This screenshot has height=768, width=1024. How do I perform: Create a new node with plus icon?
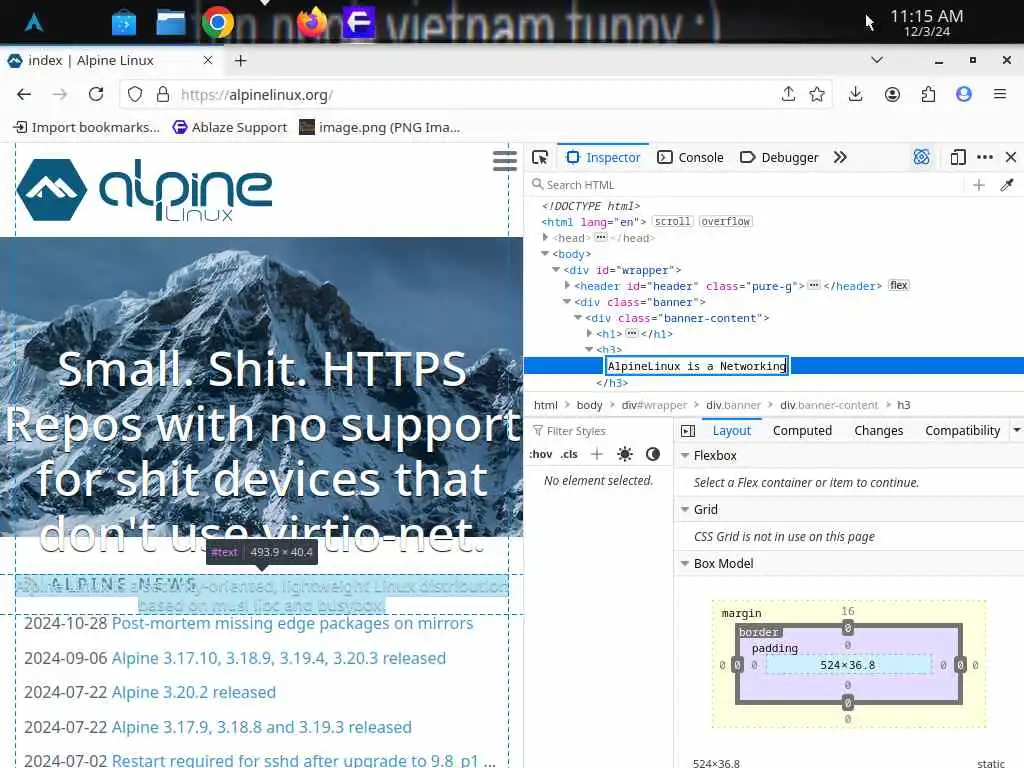coord(978,185)
